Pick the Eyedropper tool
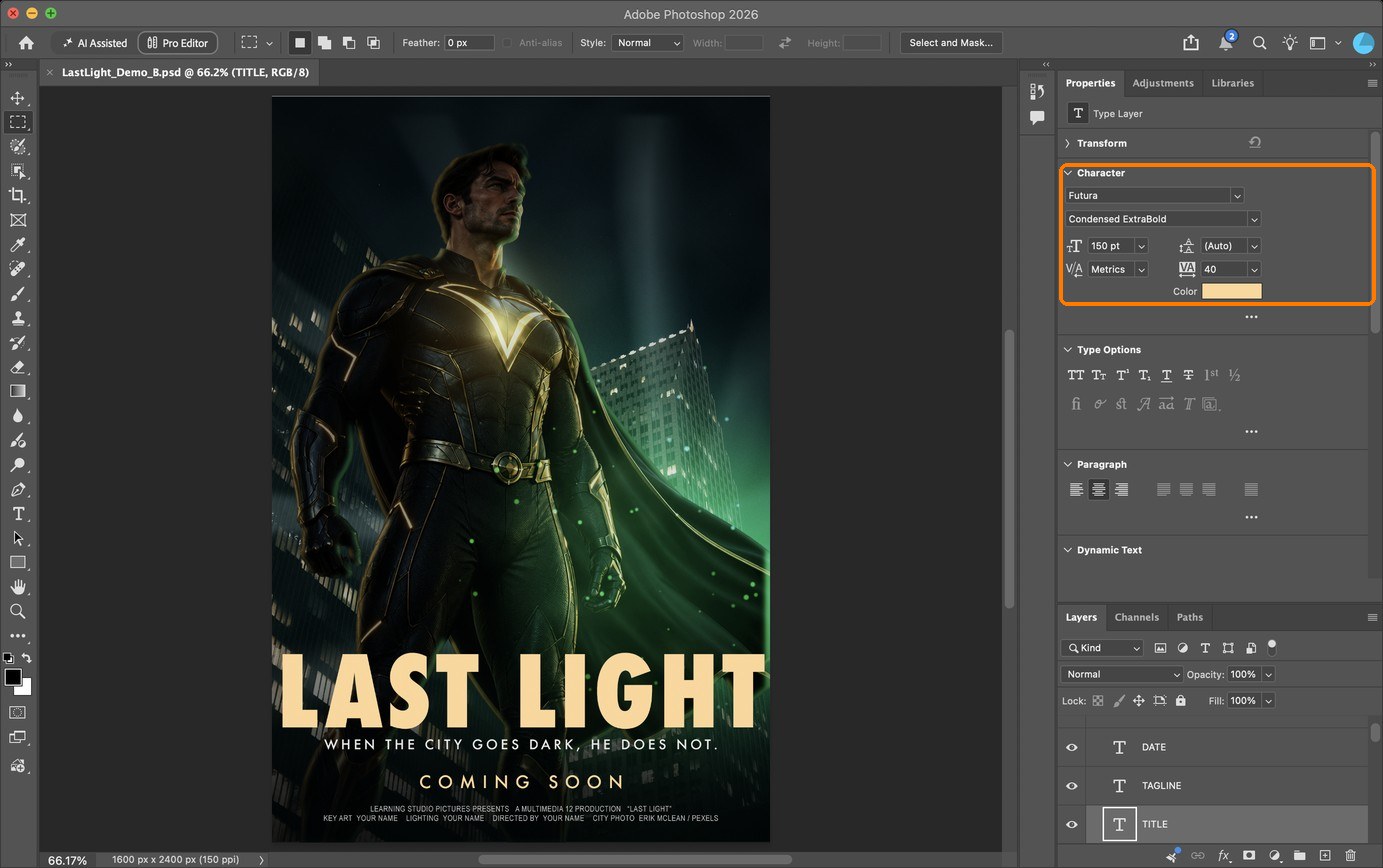 coord(18,245)
